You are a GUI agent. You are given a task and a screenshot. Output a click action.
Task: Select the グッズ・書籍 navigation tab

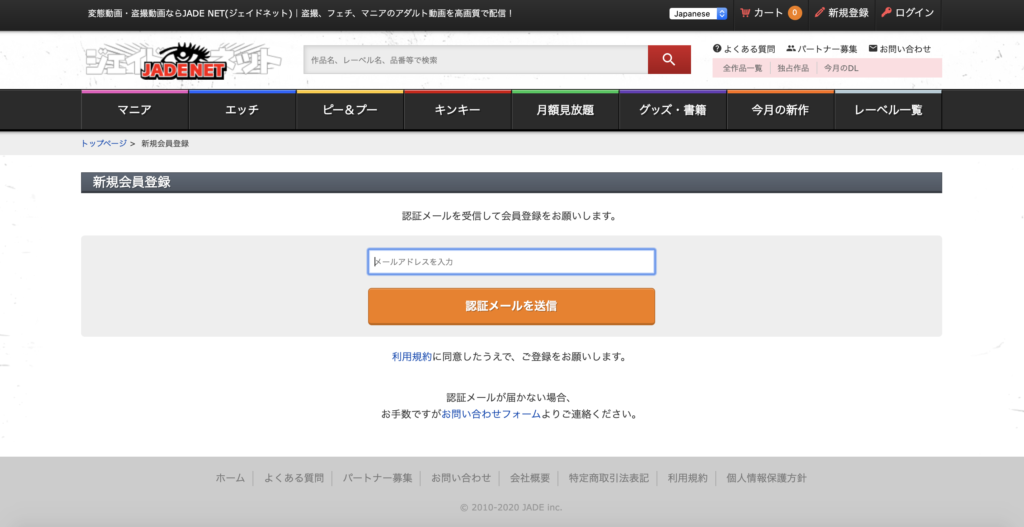click(672, 110)
